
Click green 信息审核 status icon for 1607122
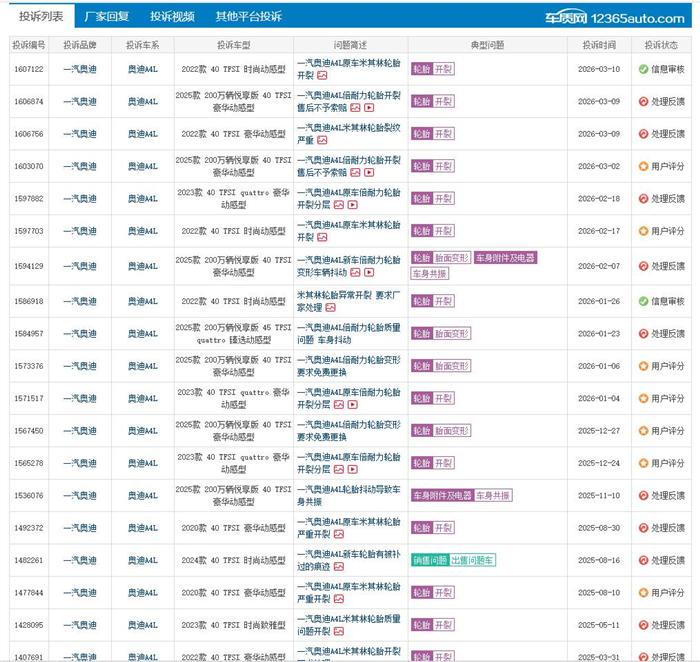pos(644,69)
